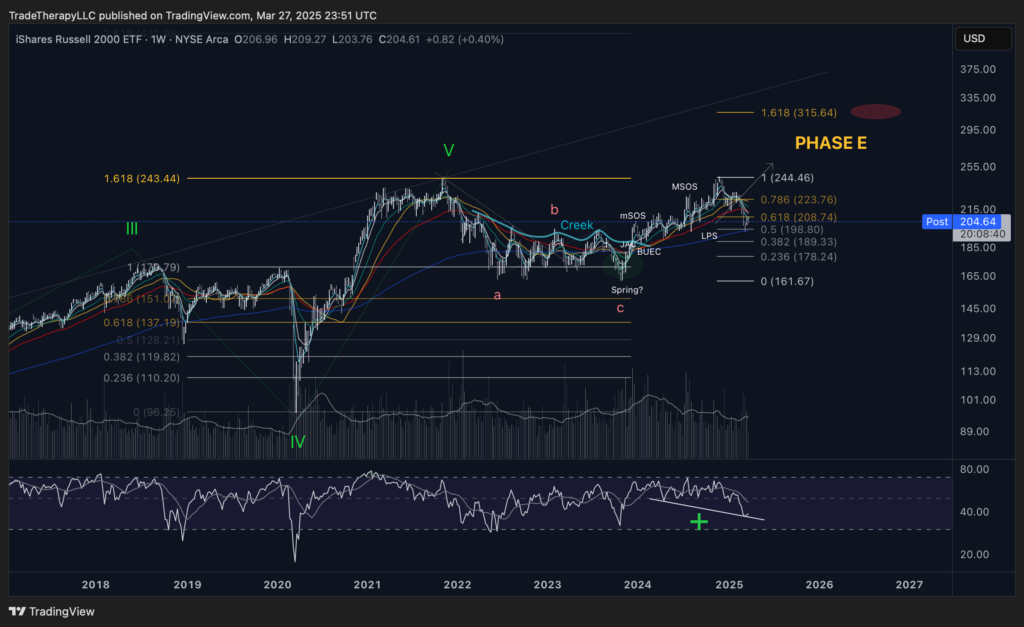Click the red wave 'b' label
The image size is (1024, 627).
click(x=553, y=209)
